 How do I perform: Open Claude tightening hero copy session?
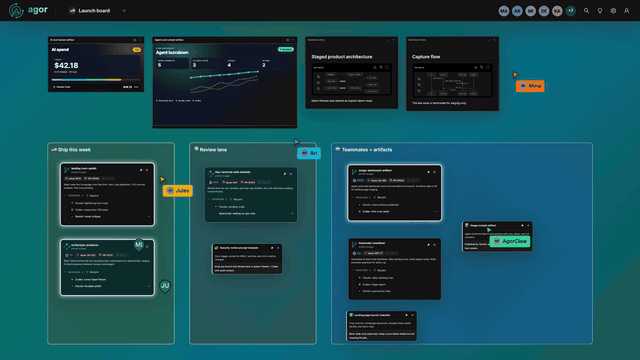[x=90, y=203]
